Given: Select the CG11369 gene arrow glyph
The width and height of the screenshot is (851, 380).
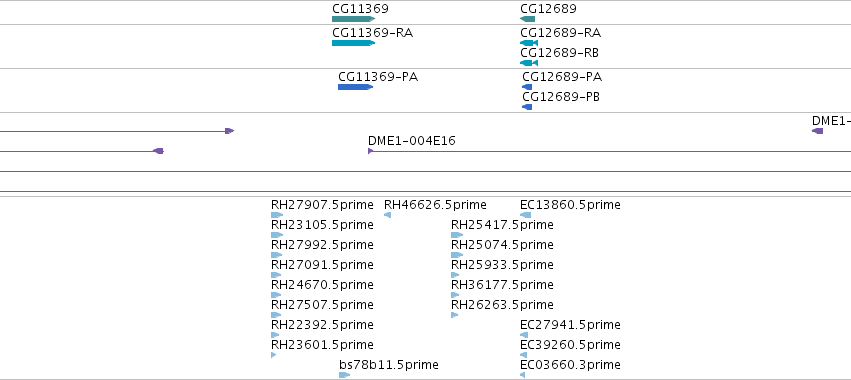Looking at the screenshot, I should [353, 19].
